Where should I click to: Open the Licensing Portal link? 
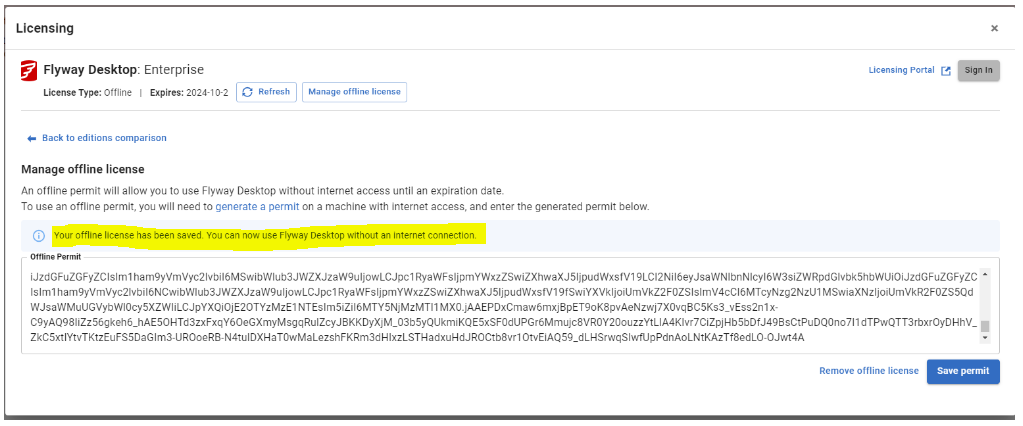[902, 70]
